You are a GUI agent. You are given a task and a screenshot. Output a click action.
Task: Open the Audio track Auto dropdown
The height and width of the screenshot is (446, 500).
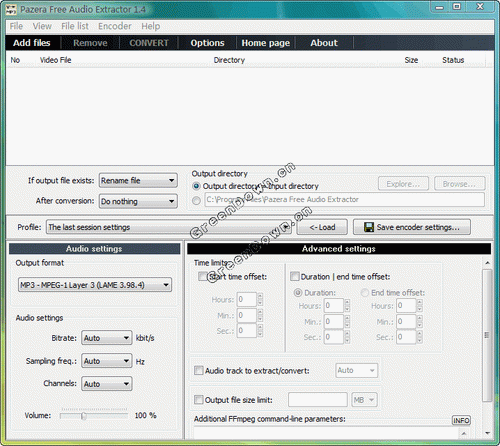(356, 370)
